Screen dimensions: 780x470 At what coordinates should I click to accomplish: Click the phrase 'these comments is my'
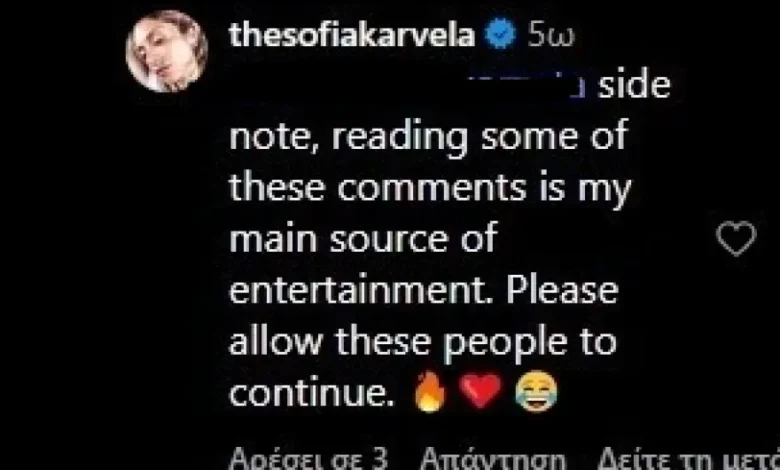pos(430,190)
